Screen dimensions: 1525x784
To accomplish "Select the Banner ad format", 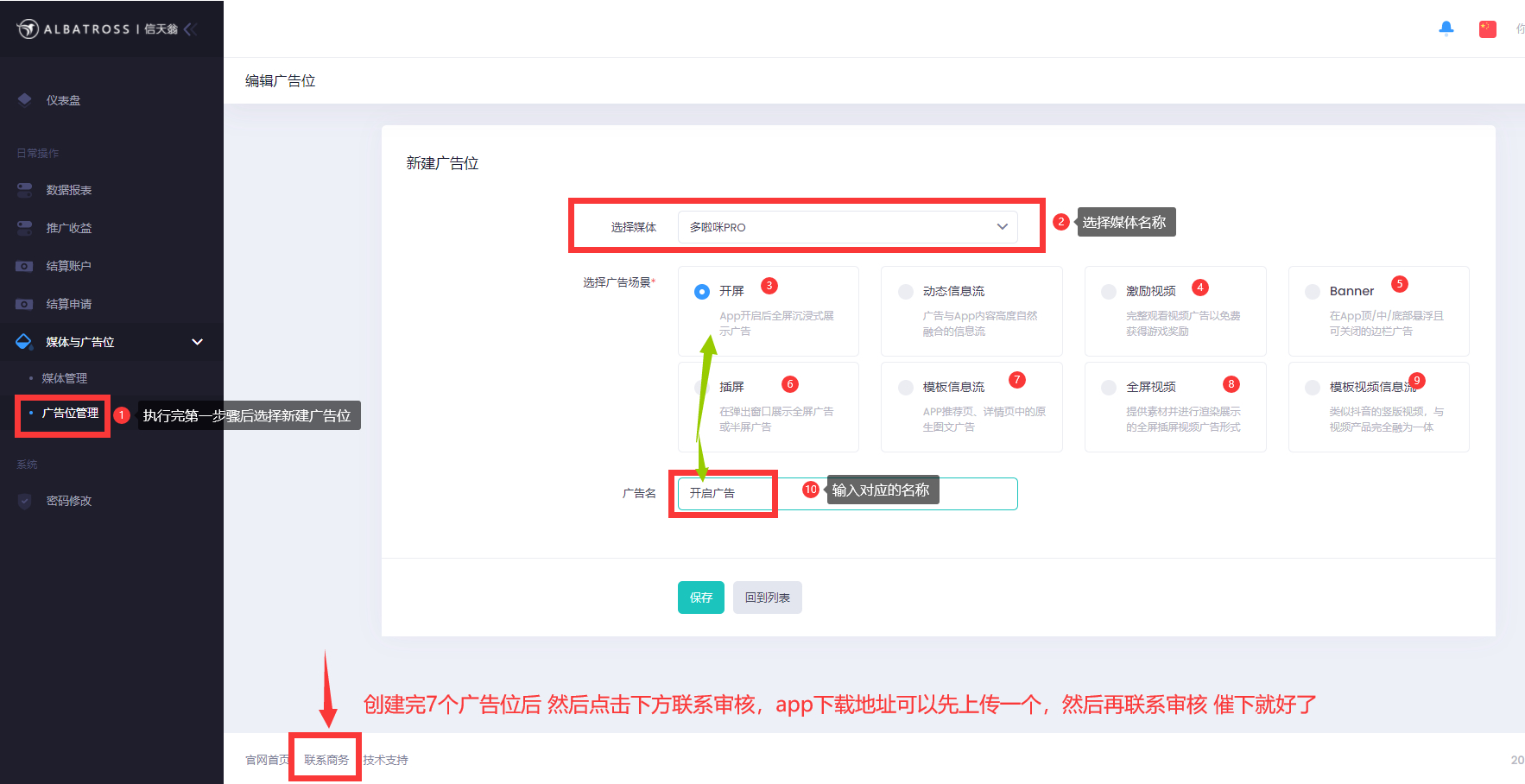I will tap(1312, 292).
